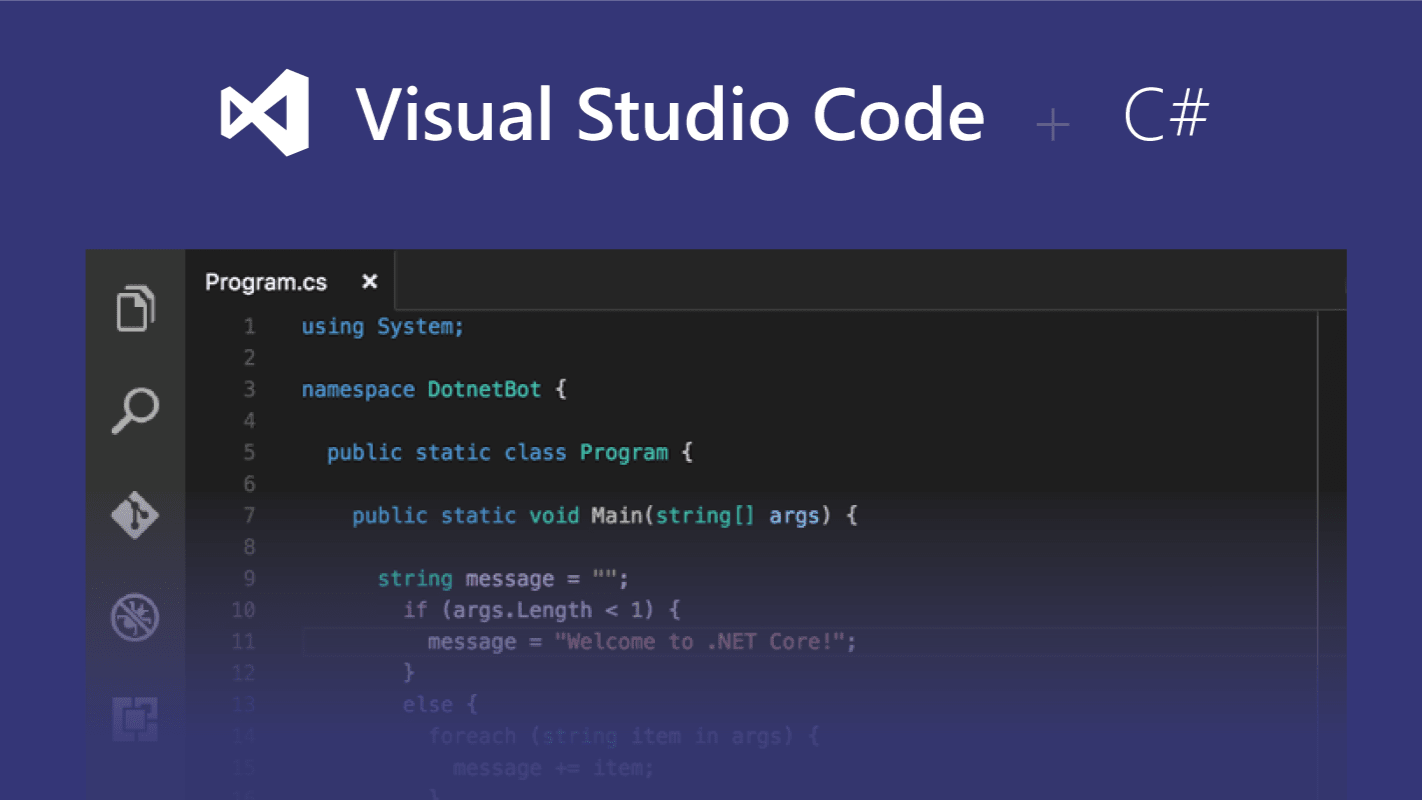Click the "Welcome to .NET Core!" string

(700, 642)
